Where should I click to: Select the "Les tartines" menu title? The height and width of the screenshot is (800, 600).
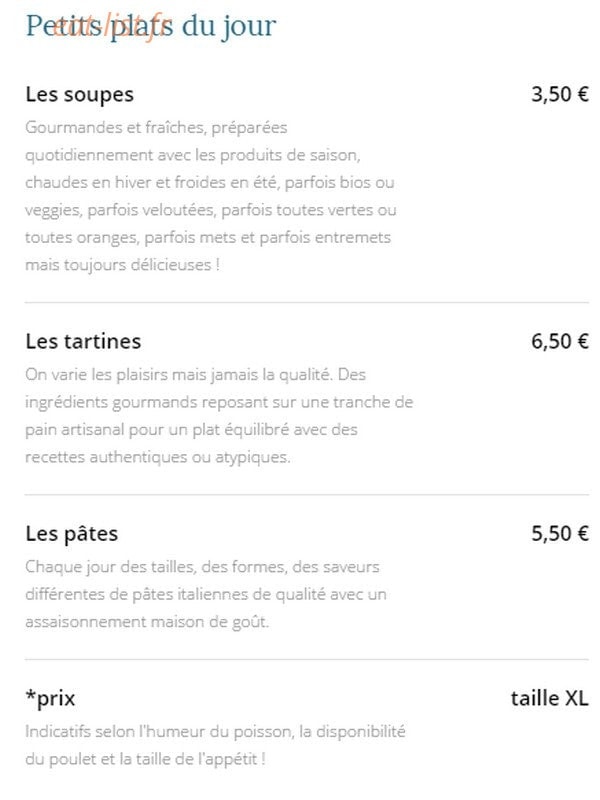click(x=83, y=341)
